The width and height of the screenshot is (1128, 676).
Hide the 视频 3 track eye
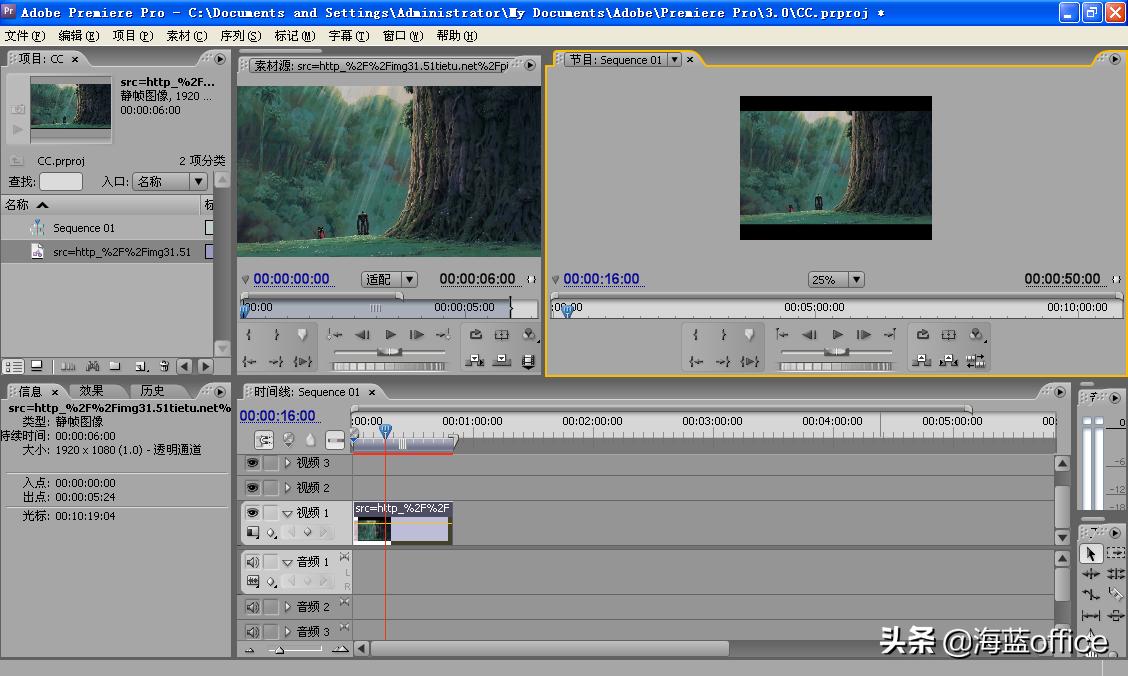point(252,463)
